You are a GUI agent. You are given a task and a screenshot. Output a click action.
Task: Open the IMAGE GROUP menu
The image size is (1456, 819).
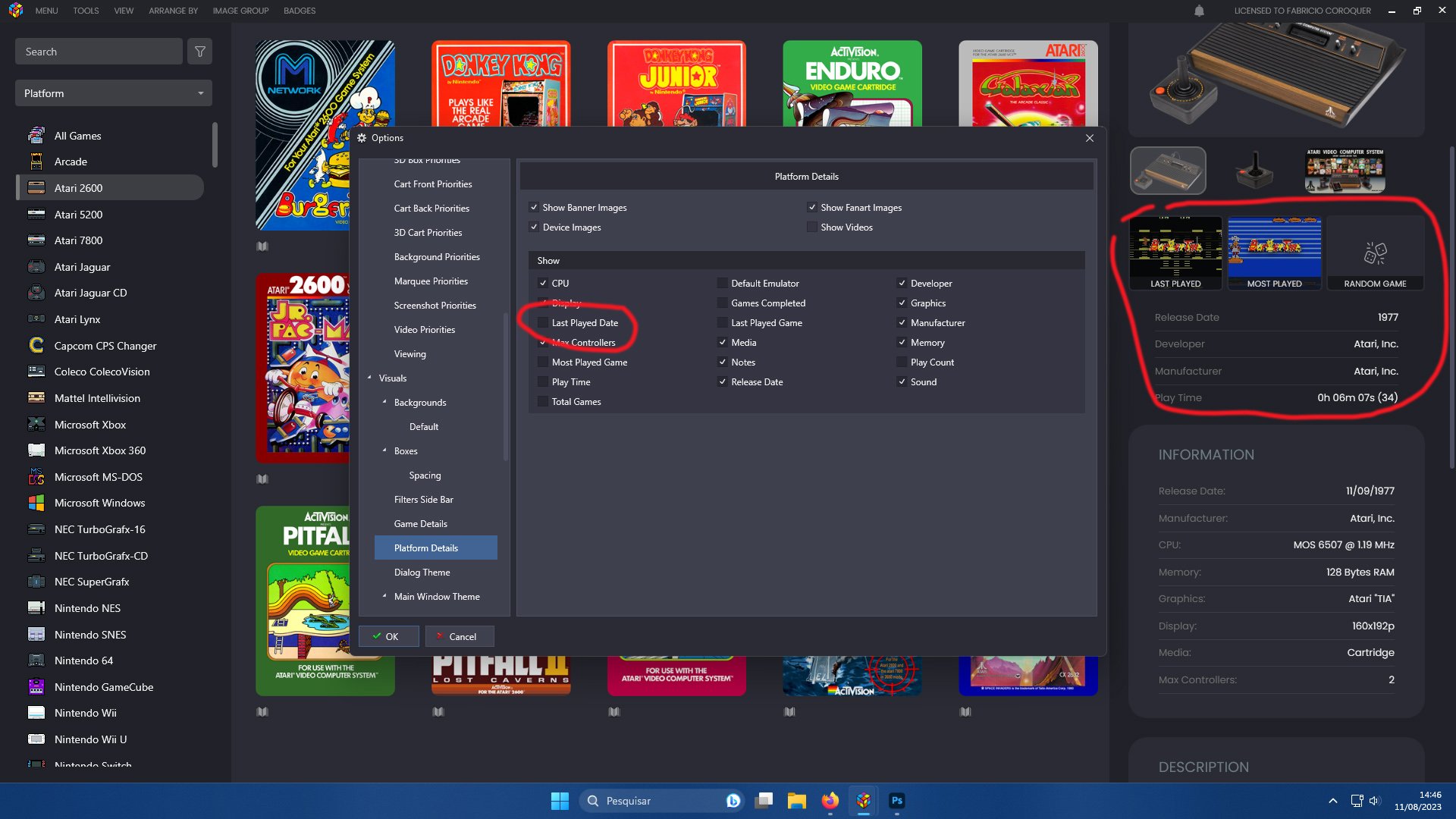(x=240, y=11)
